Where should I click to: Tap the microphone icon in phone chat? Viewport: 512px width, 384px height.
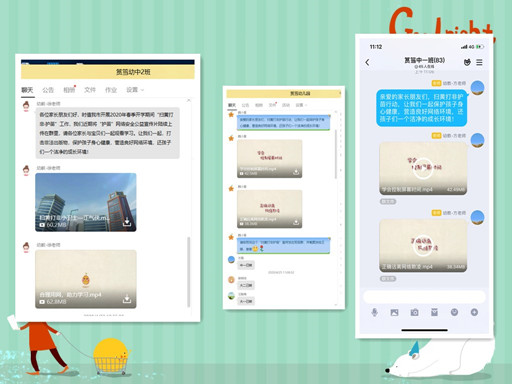[x=375, y=312]
